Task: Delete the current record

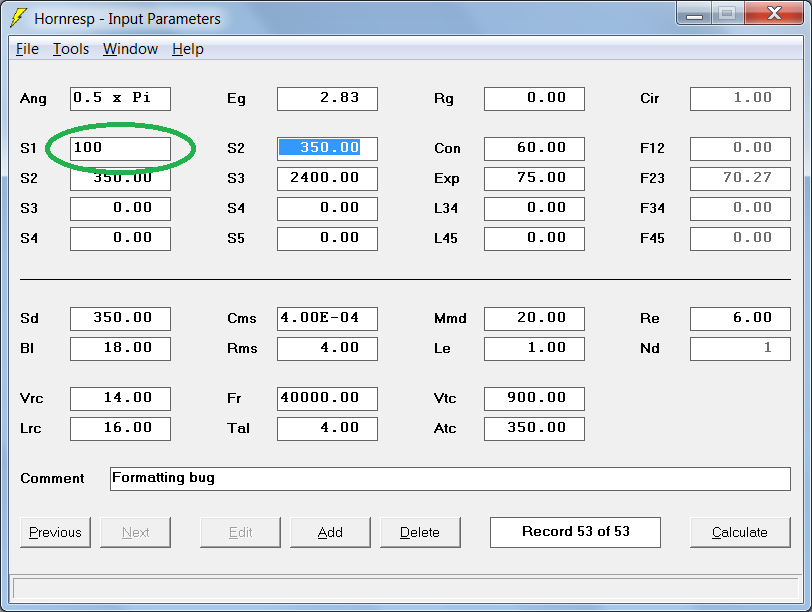Action: 420,532
